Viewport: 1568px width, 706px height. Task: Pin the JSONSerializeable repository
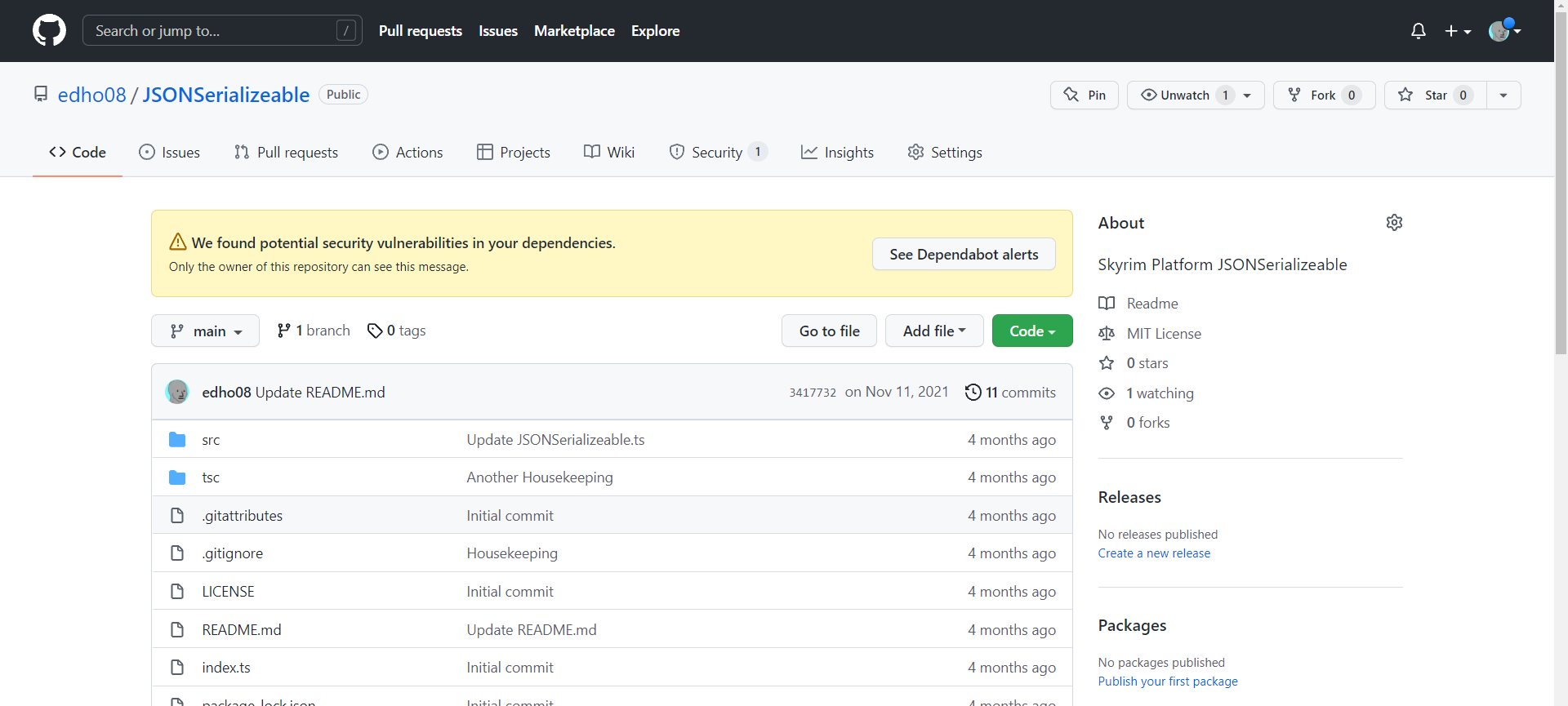pyautogui.click(x=1084, y=95)
